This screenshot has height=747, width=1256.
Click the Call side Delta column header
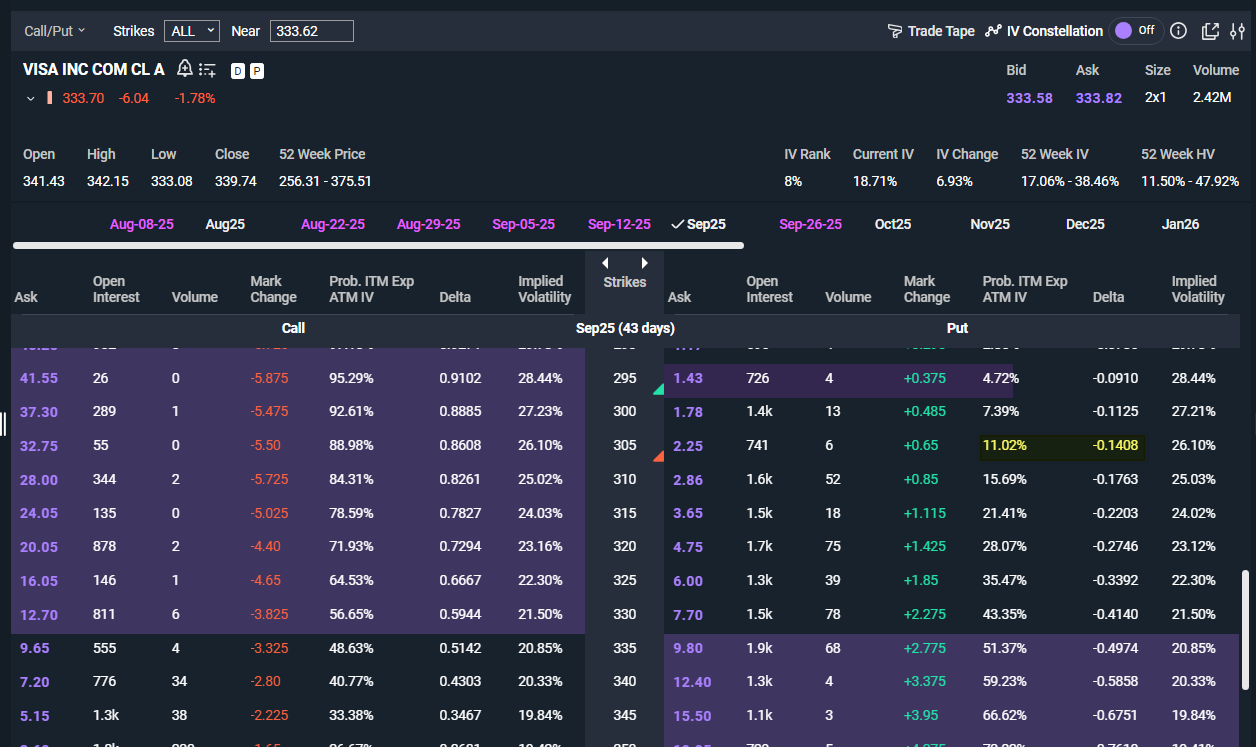455,297
